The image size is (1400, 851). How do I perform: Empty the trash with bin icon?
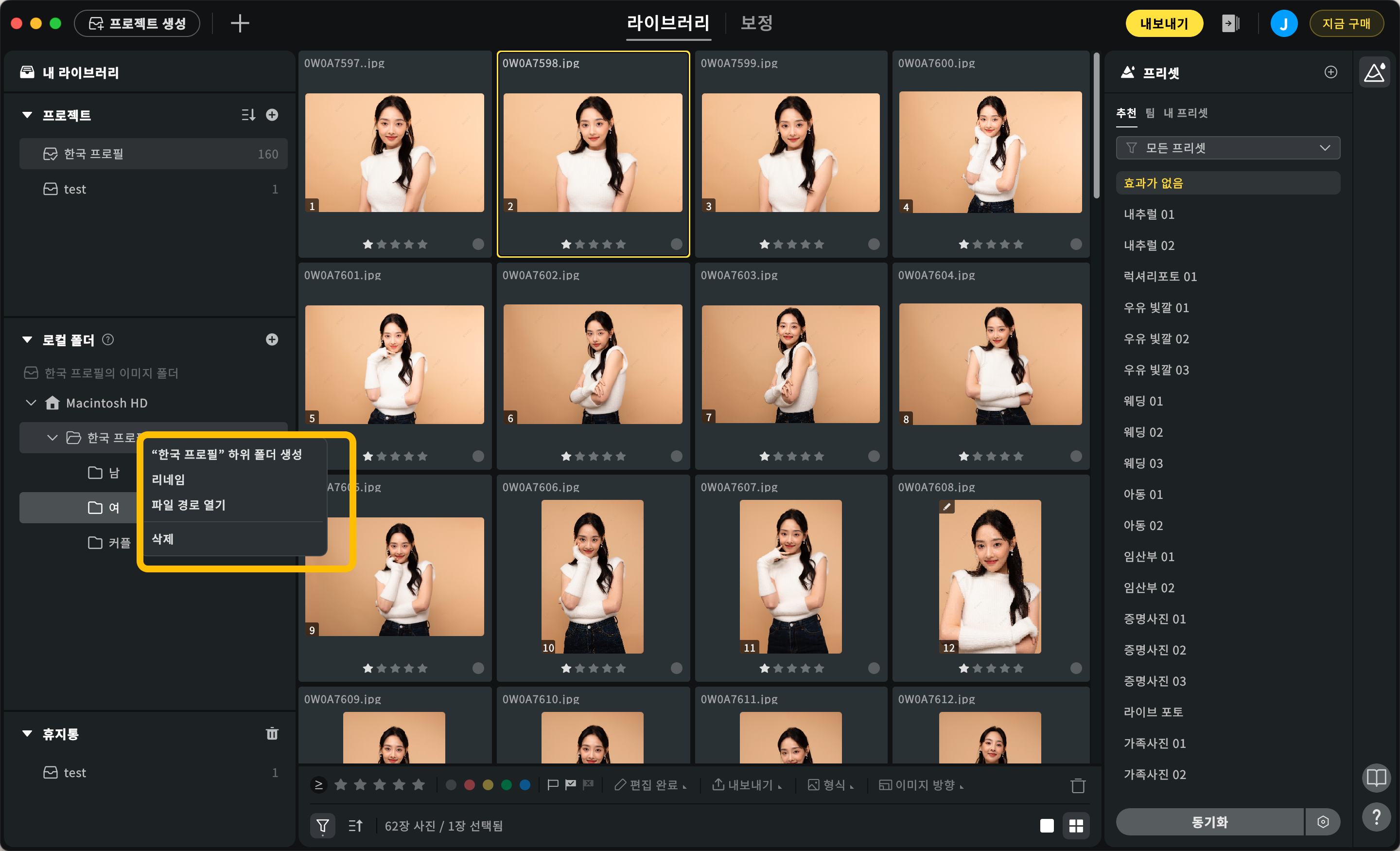[x=272, y=733]
